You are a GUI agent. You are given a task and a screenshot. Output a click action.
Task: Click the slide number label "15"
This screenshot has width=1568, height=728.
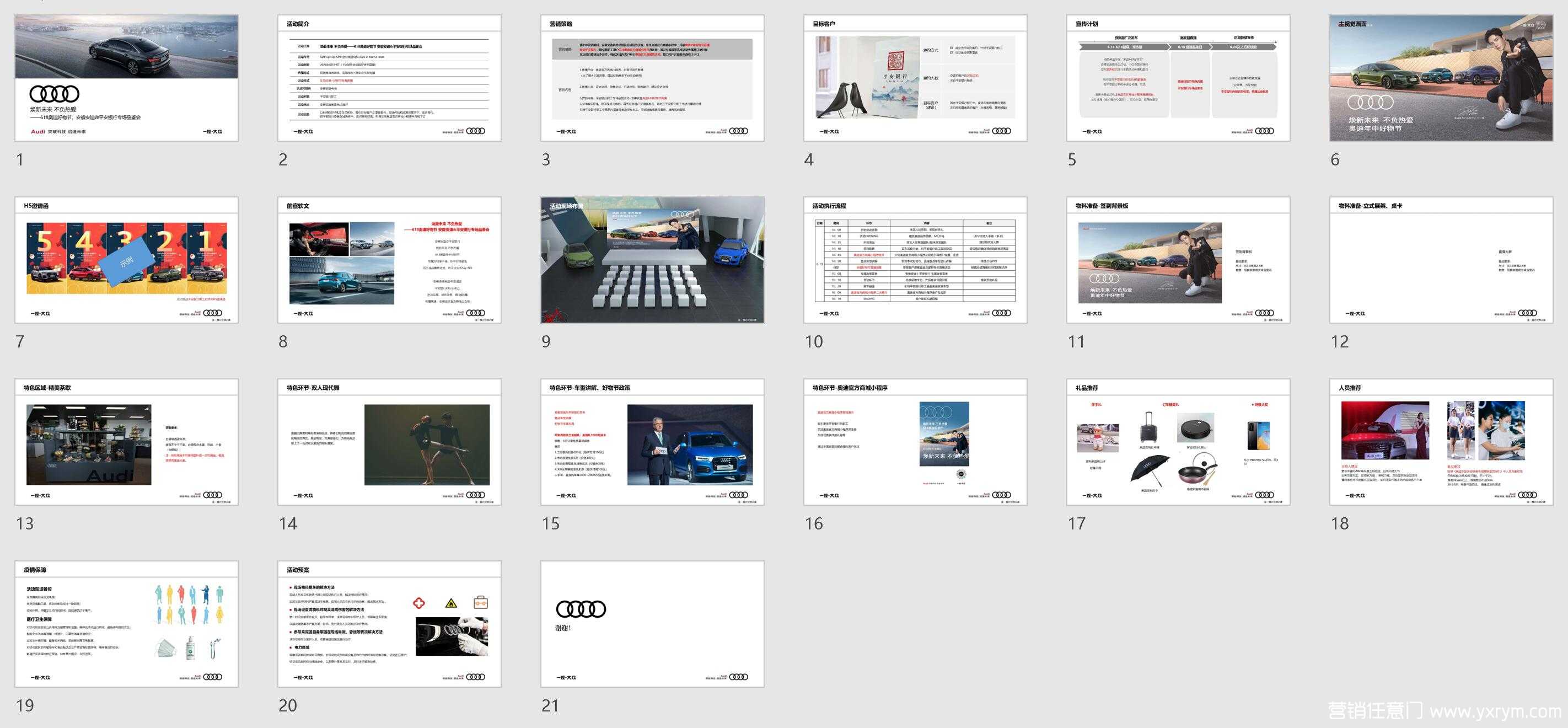551,523
